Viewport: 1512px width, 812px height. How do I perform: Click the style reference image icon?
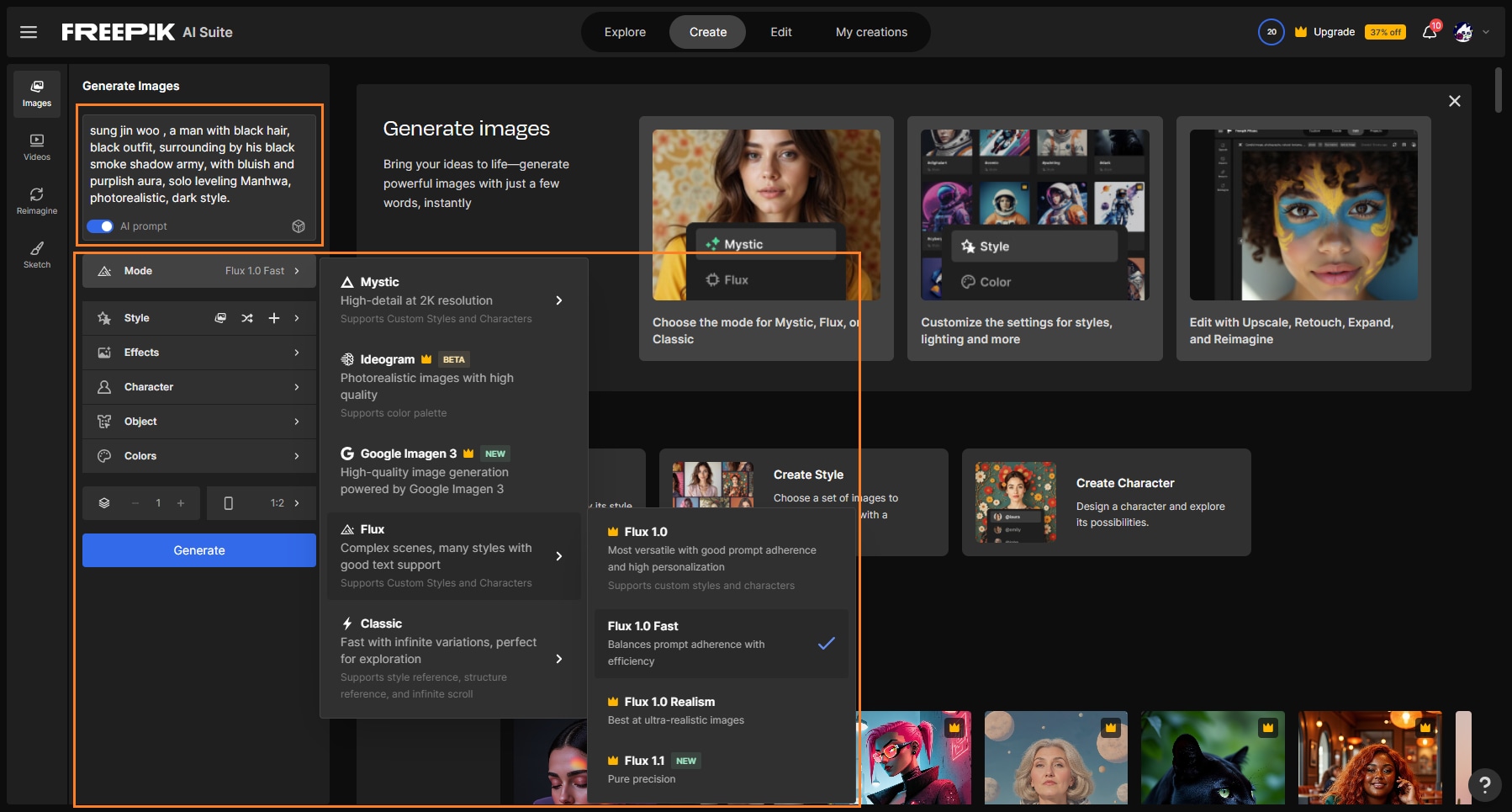(220, 318)
